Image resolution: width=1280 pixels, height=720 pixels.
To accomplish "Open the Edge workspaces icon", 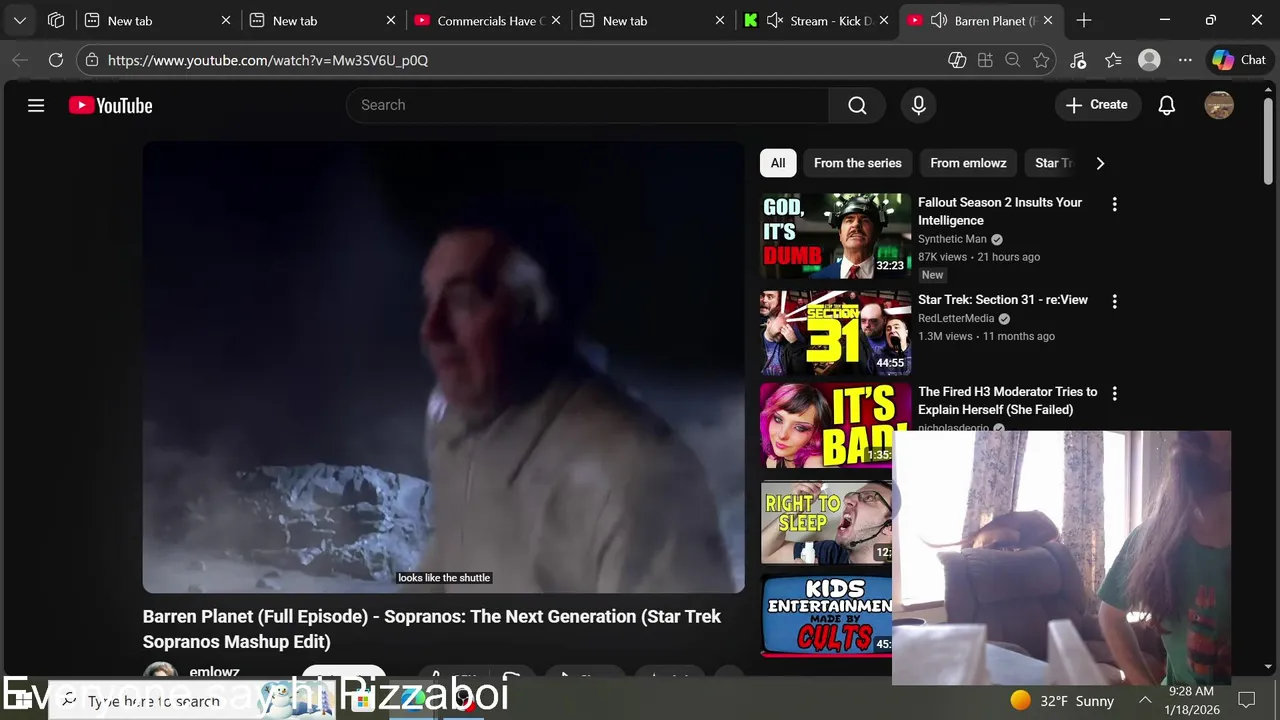I will pyautogui.click(x=56, y=20).
